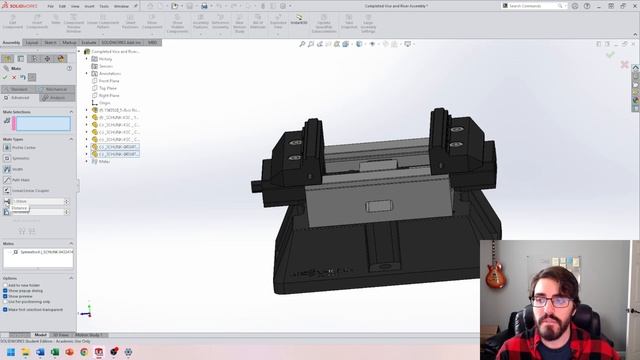The width and height of the screenshot is (640, 360).
Task: Click the blue Mate Selections box
Action: click(x=43, y=124)
